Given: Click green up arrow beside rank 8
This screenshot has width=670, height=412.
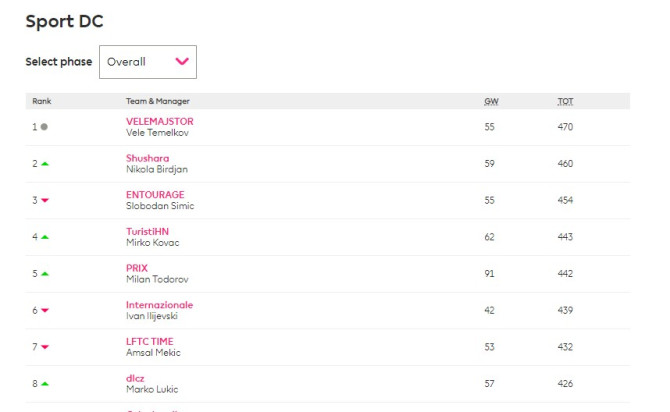Looking at the screenshot, I should pyautogui.click(x=44, y=384).
